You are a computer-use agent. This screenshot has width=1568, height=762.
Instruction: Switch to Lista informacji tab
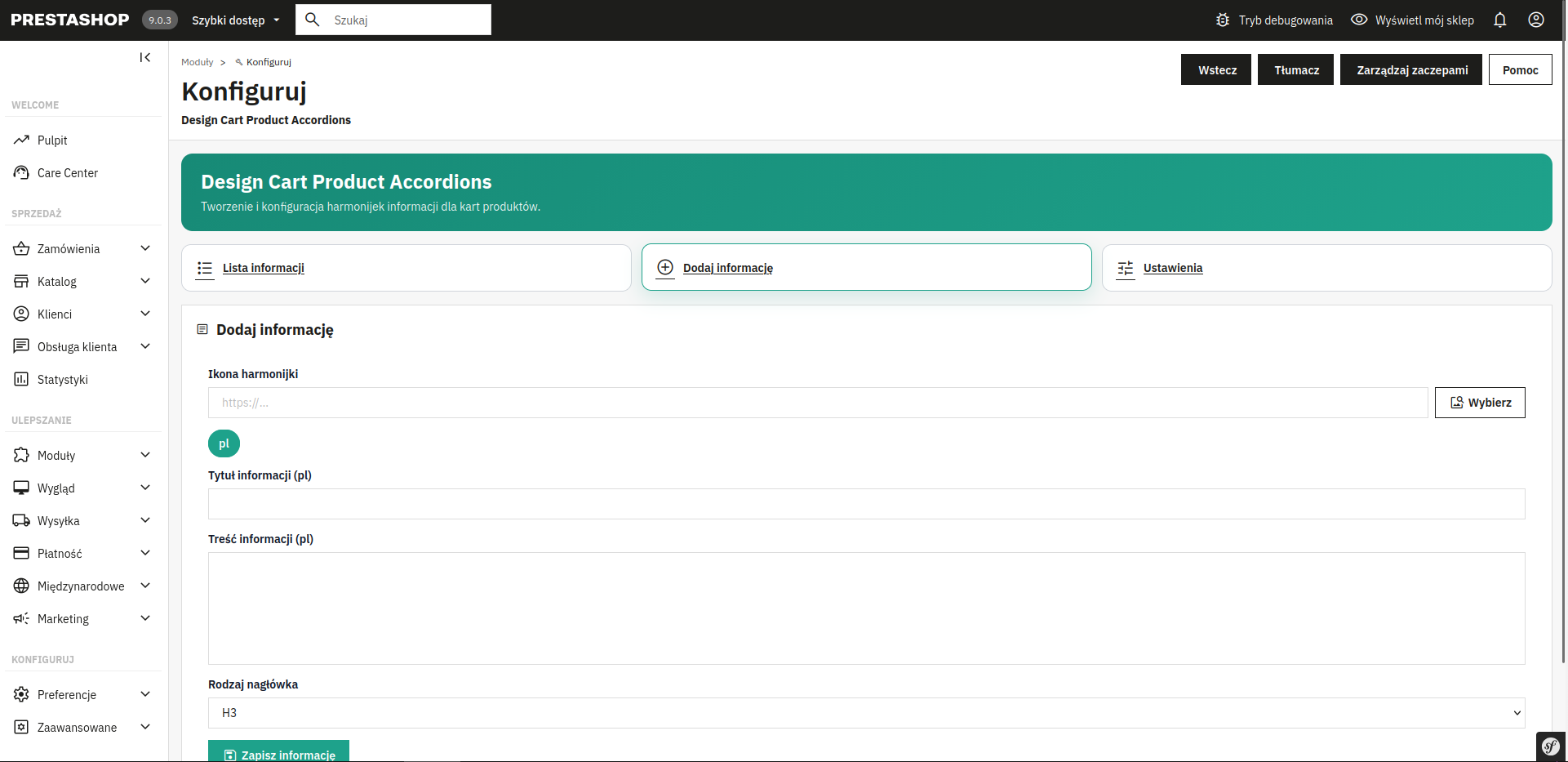coord(406,268)
